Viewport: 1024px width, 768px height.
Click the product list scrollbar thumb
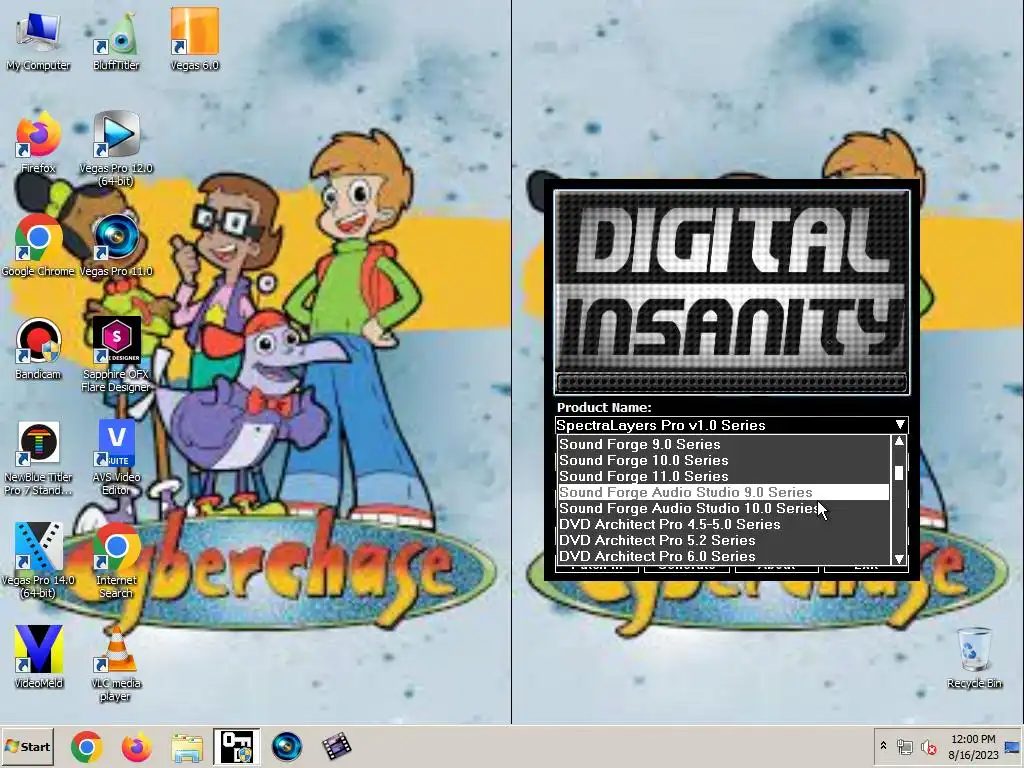coord(899,473)
